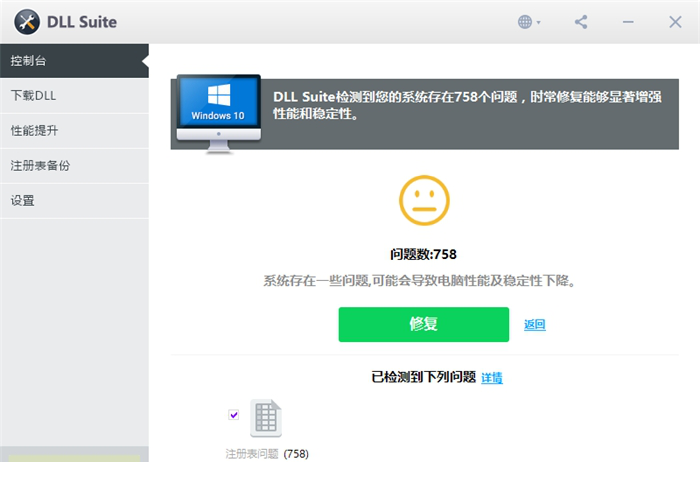The image size is (700, 480).
Task: Click the Windows 10 monitor image
Action: point(219,114)
